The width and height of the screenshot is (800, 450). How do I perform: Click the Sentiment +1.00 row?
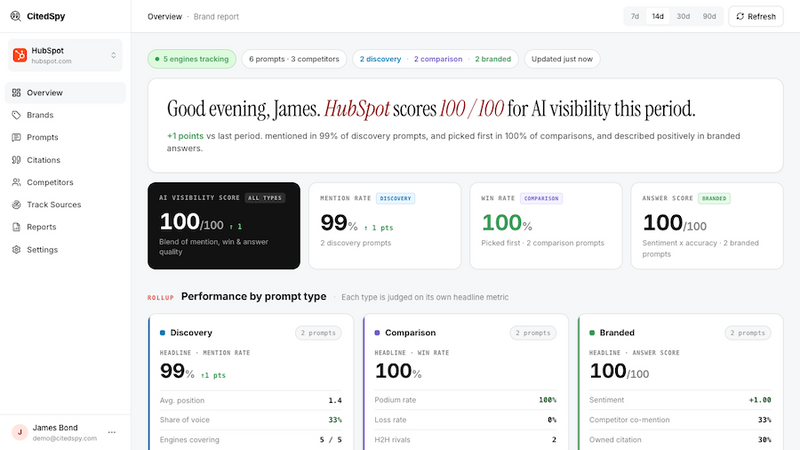(680, 400)
